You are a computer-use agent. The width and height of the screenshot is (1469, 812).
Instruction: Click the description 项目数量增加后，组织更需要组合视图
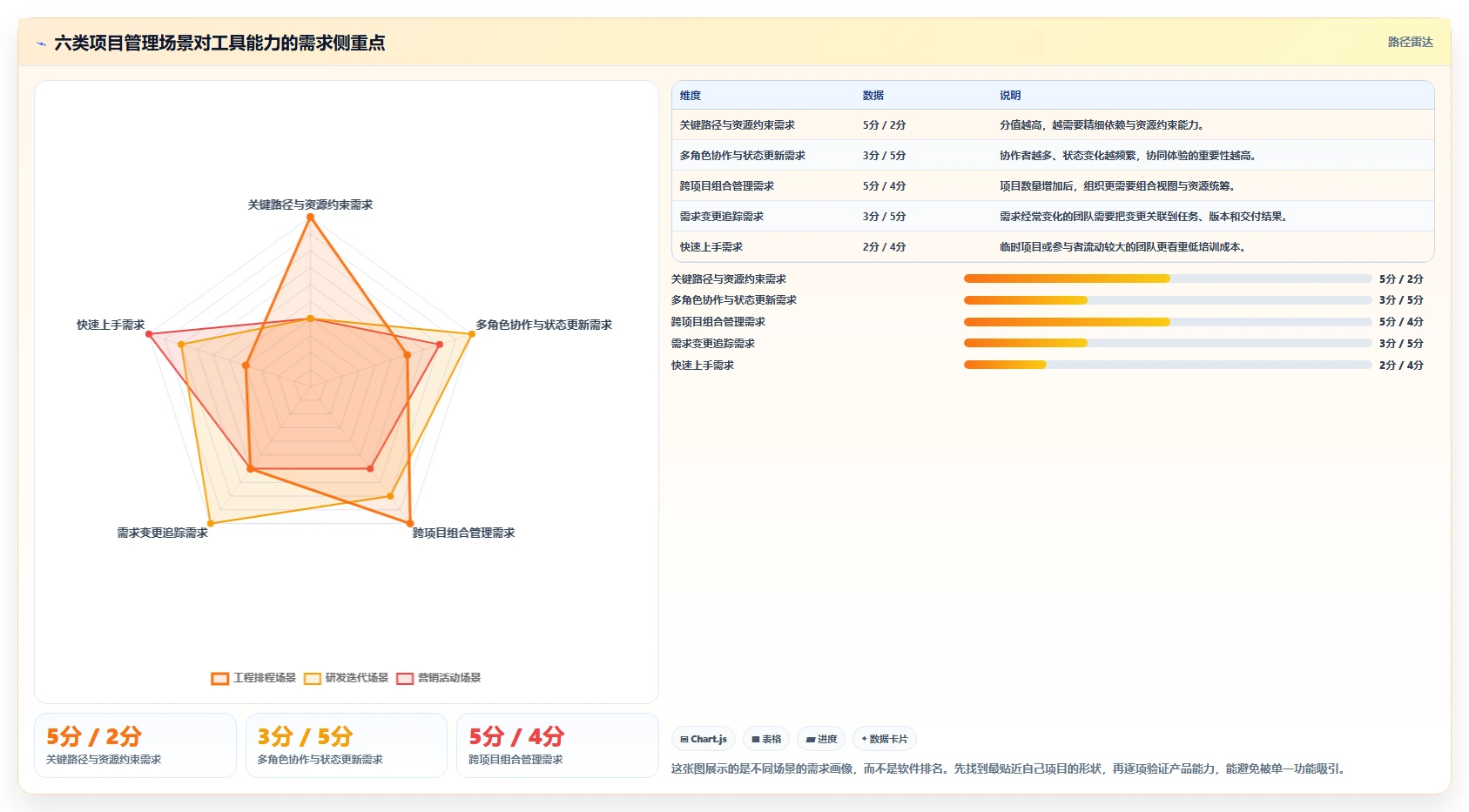click(1117, 186)
